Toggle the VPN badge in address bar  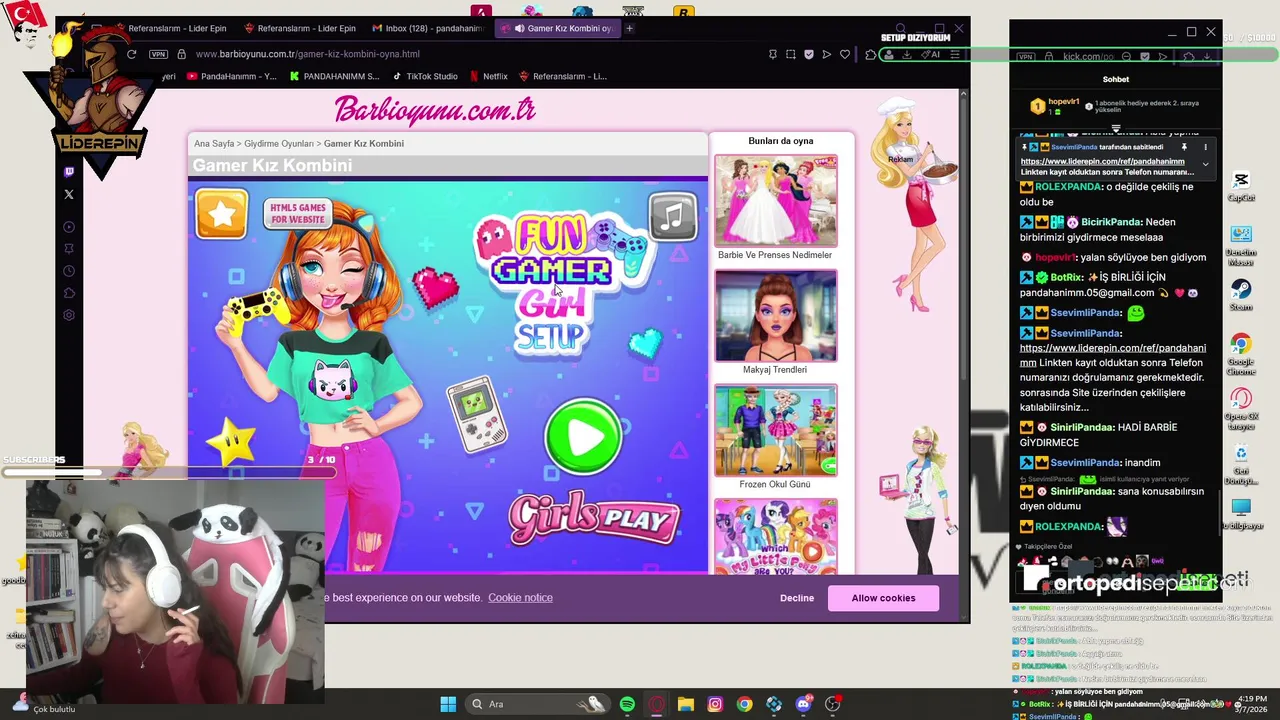158,54
